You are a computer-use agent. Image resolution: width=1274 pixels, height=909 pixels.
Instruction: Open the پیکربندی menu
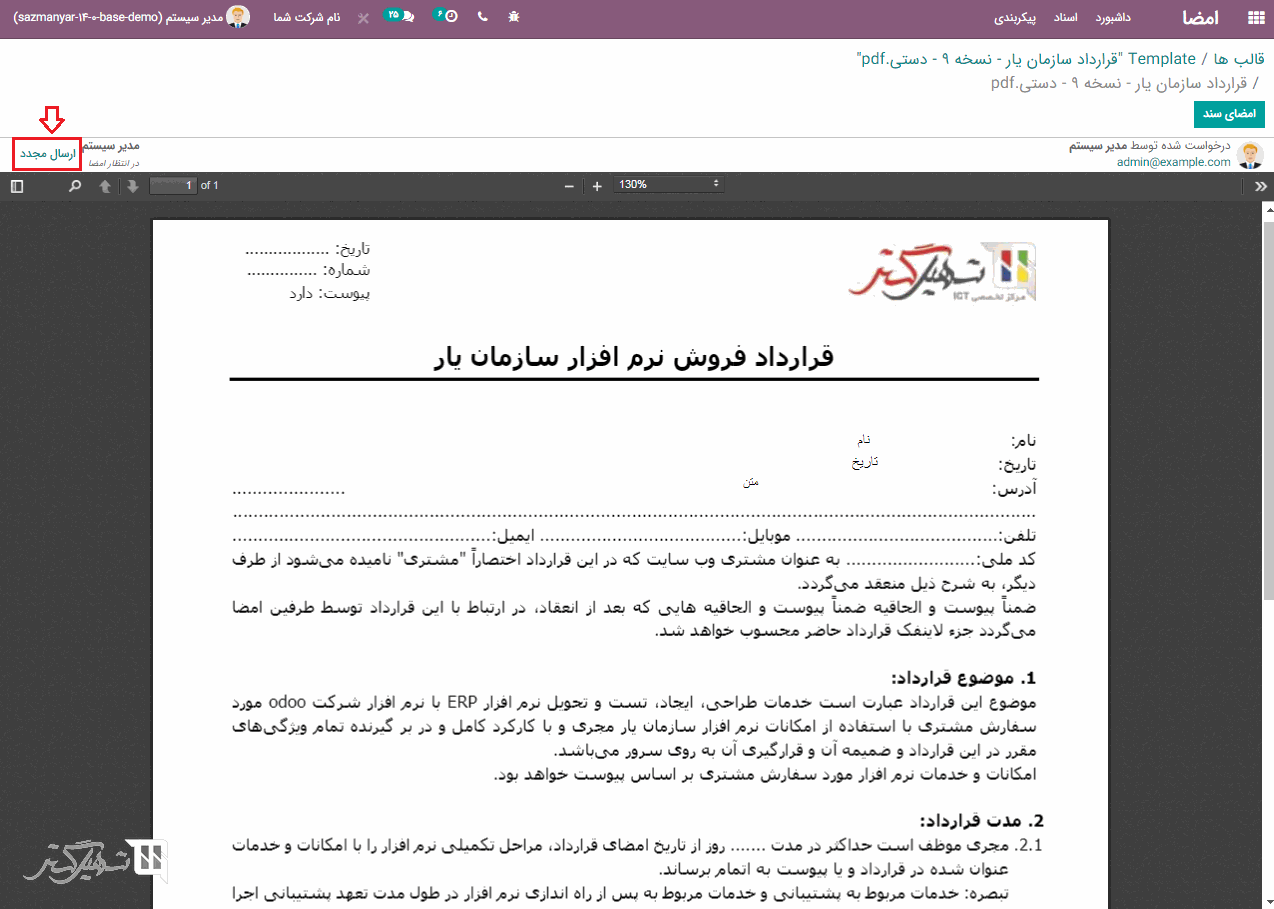tap(1014, 18)
